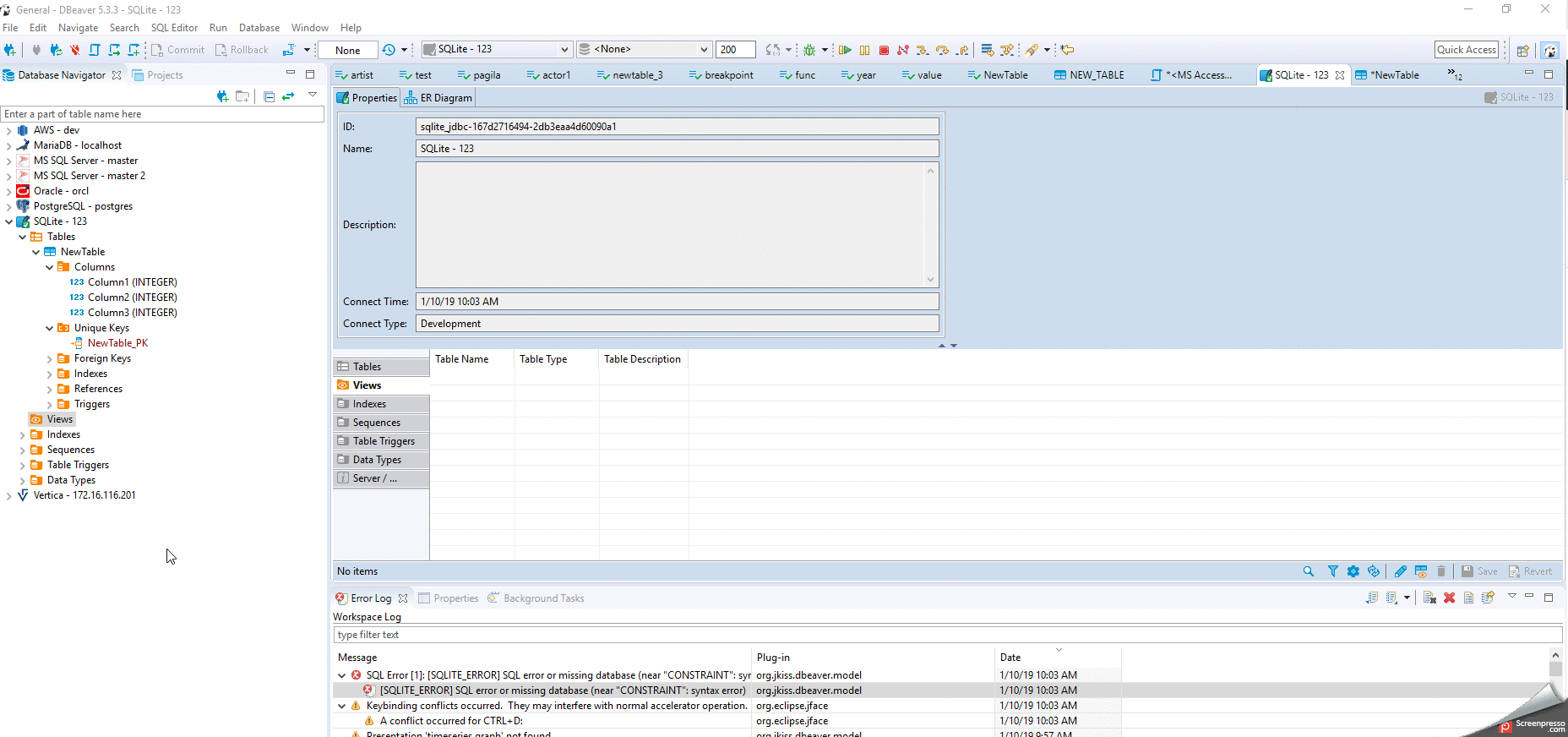Click the table name filter input
The width and height of the screenshot is (1568, 737).
tap(162, 114)
